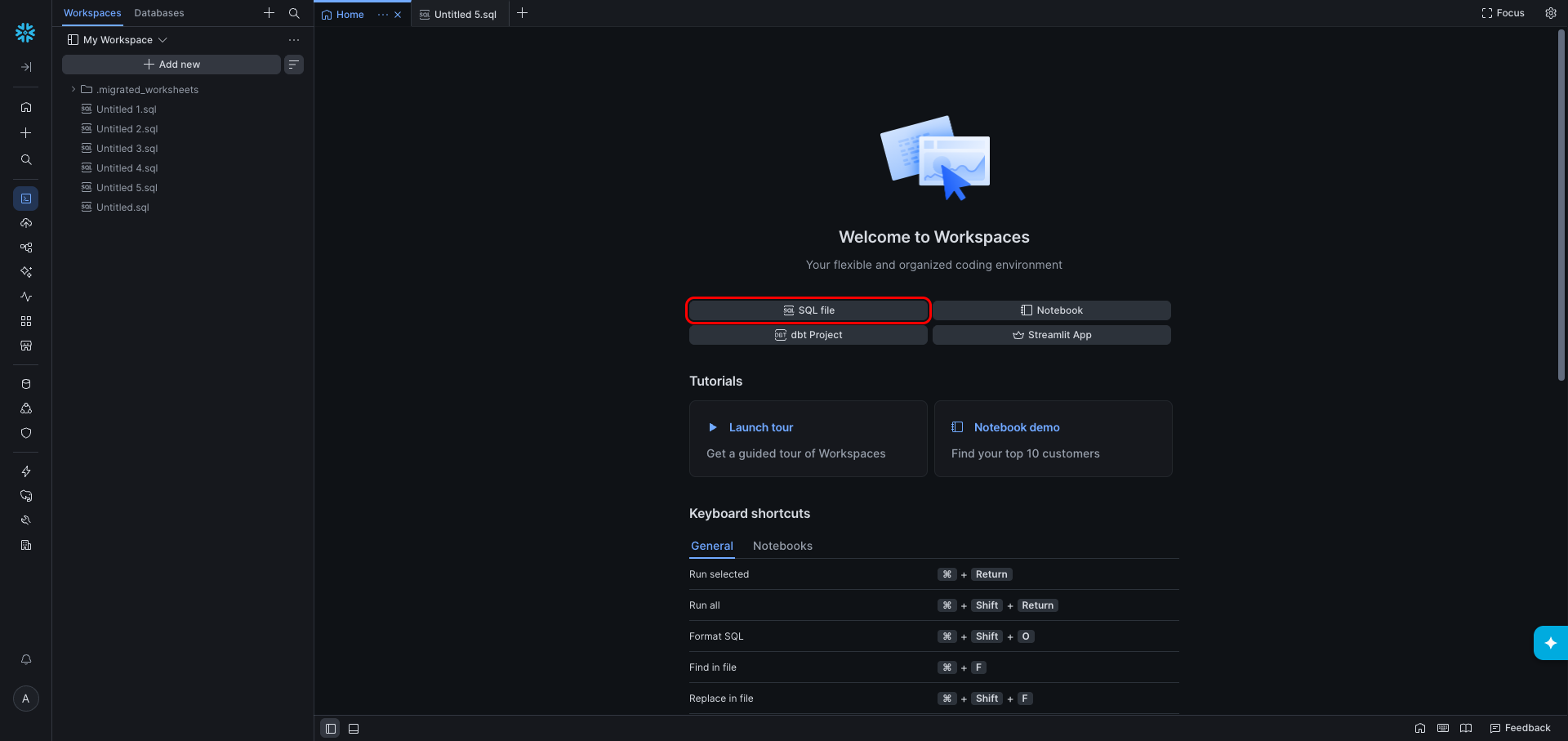The image size is (1568, 741).
Task: Open the cloud upload ingestion icon
Action: pos(26,223)
